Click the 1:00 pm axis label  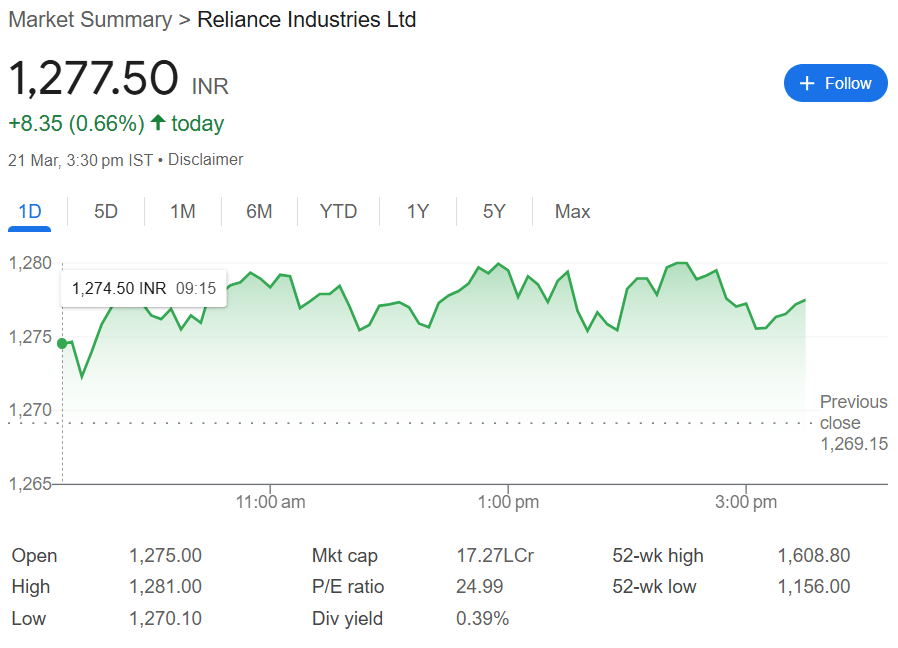pos(509,502)
